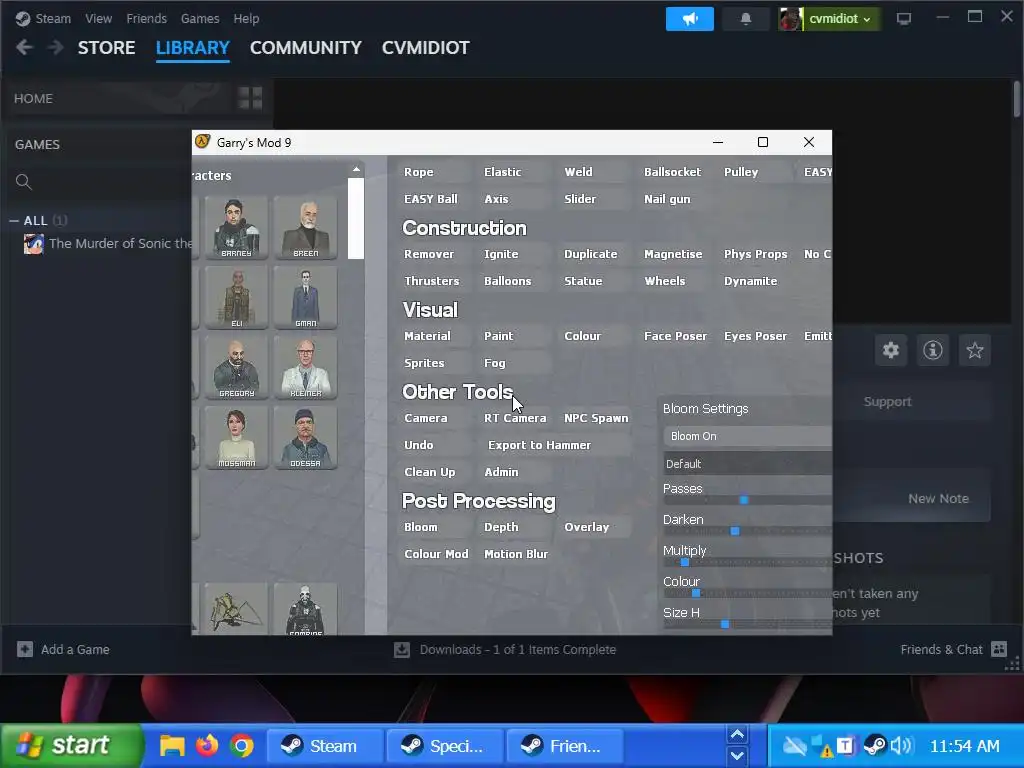Launch Chrome from the taskbar

coord(241,745)
